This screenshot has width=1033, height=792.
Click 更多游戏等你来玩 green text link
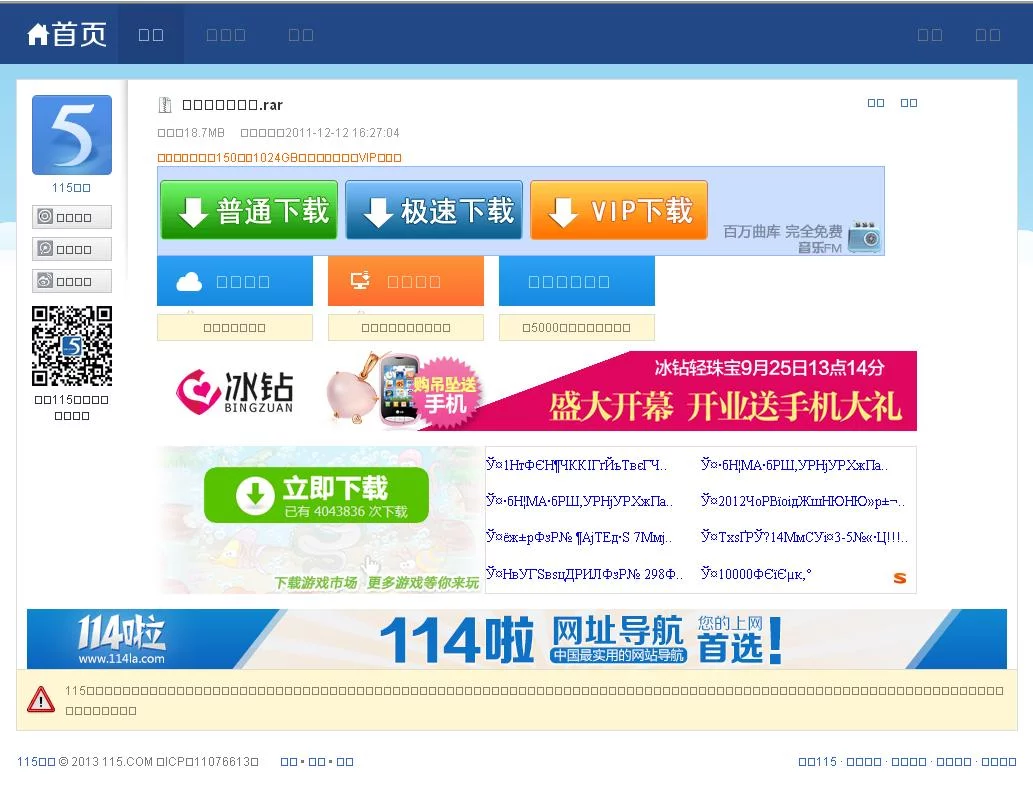coord(423,583)
